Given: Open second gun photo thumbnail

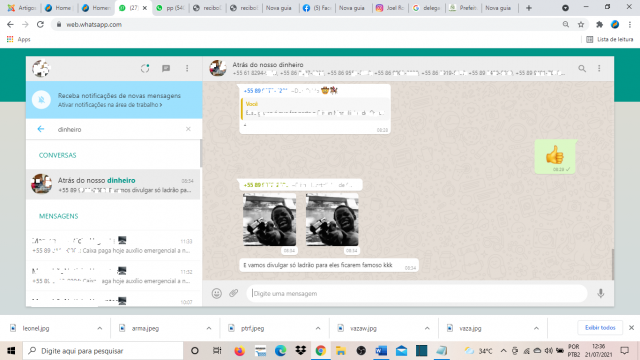Looking at the screenshot, I should 332,220.
